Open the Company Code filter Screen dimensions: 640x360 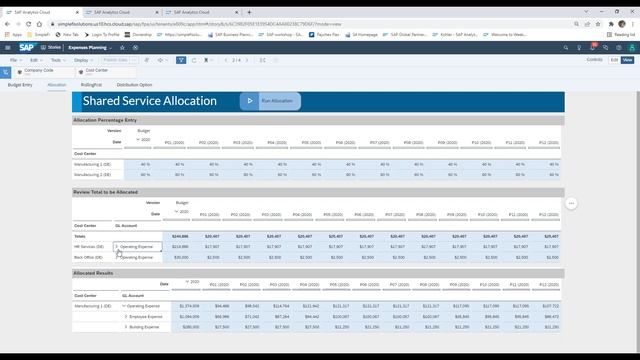[44, 72]
